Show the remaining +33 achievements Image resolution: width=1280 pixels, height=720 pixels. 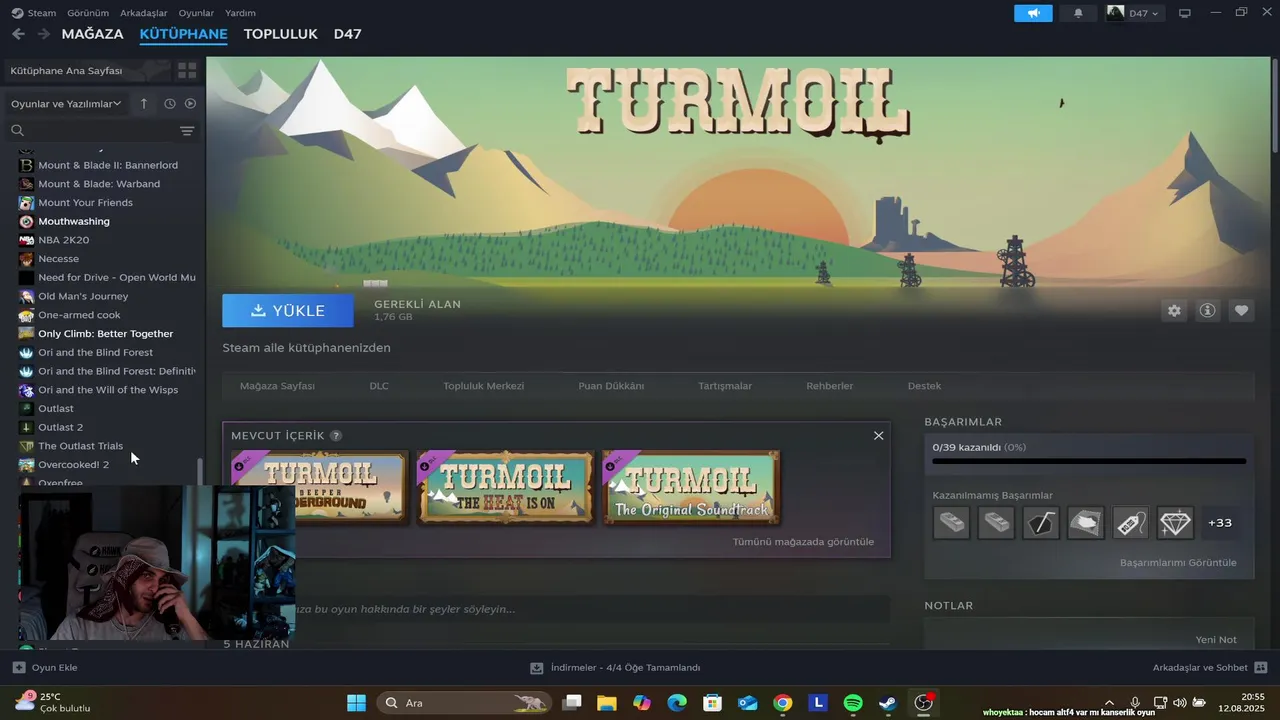coord(1220,523)
